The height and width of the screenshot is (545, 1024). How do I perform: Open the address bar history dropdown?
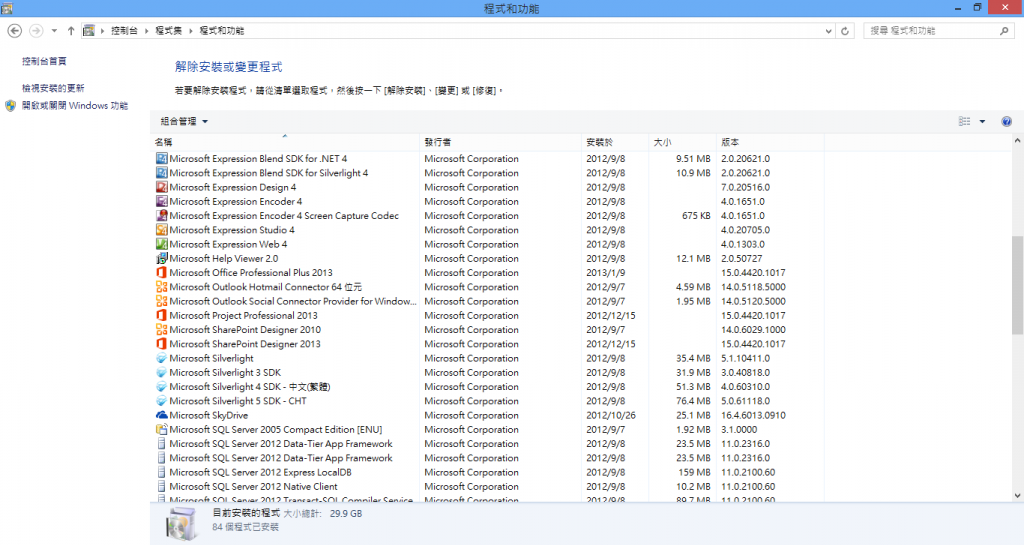[826, 31]
